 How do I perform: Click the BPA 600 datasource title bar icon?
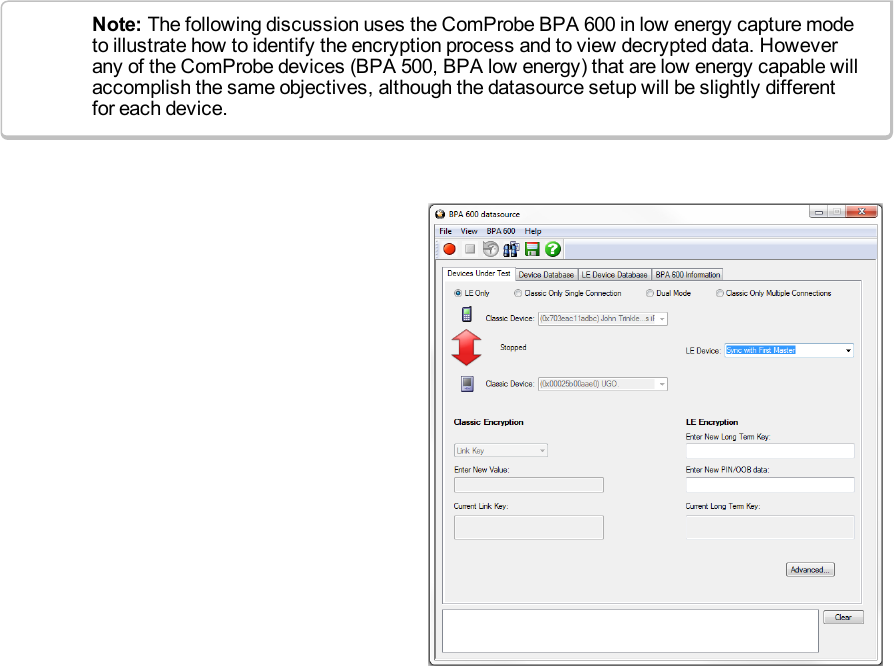pyautogui.click(x=440, y=214)
